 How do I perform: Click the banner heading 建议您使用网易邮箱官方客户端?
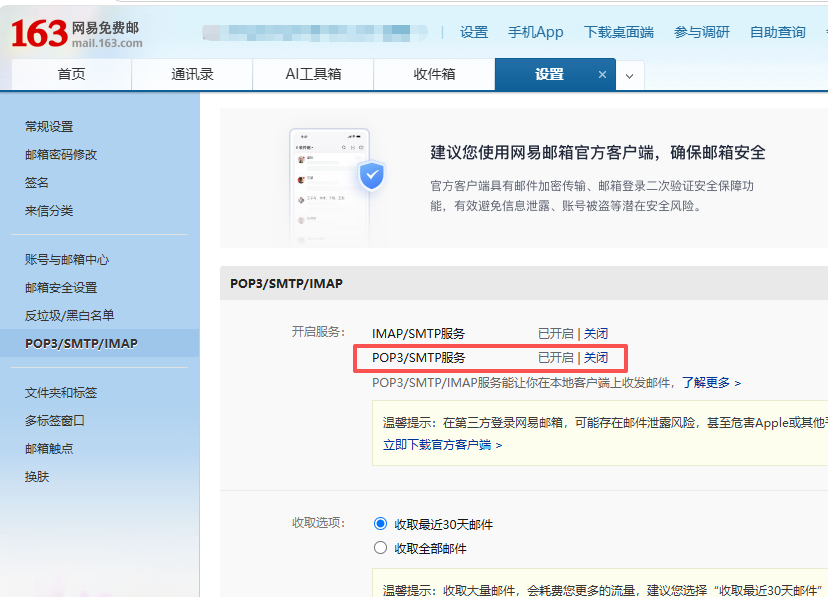[598, 153]
